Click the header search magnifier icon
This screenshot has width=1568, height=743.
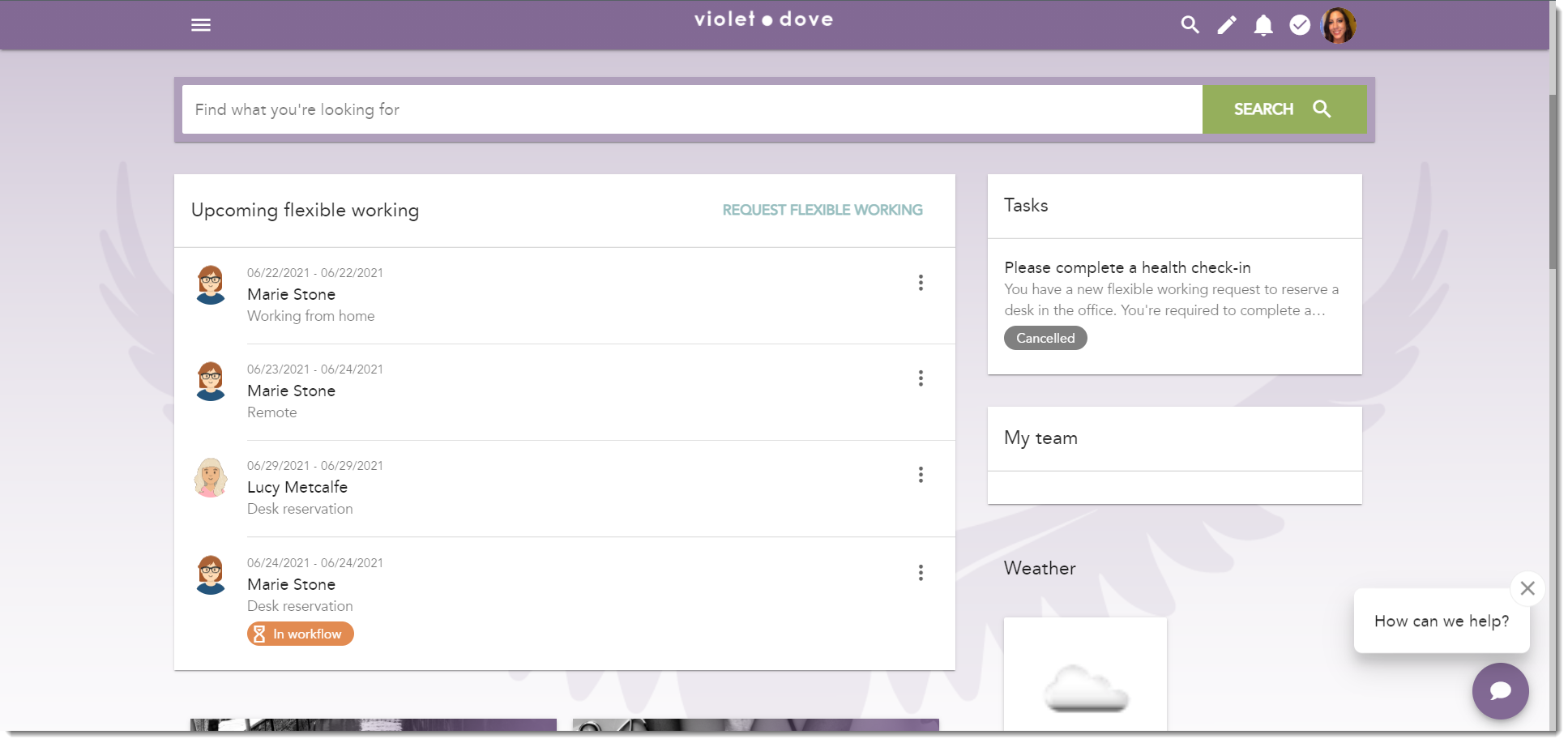(1190, 25)
